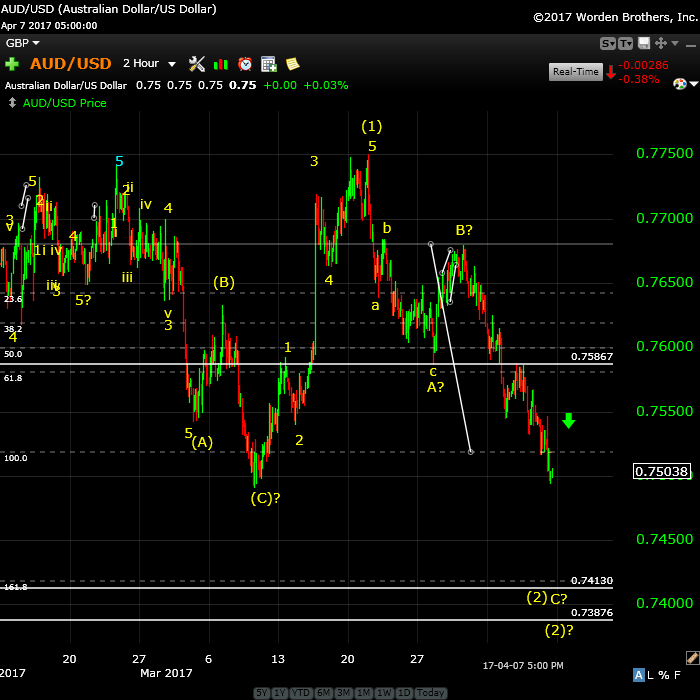The width and height of the screenshot is (700, 700).
Task: Click the -0.38% change value
Action: point(640,79)
